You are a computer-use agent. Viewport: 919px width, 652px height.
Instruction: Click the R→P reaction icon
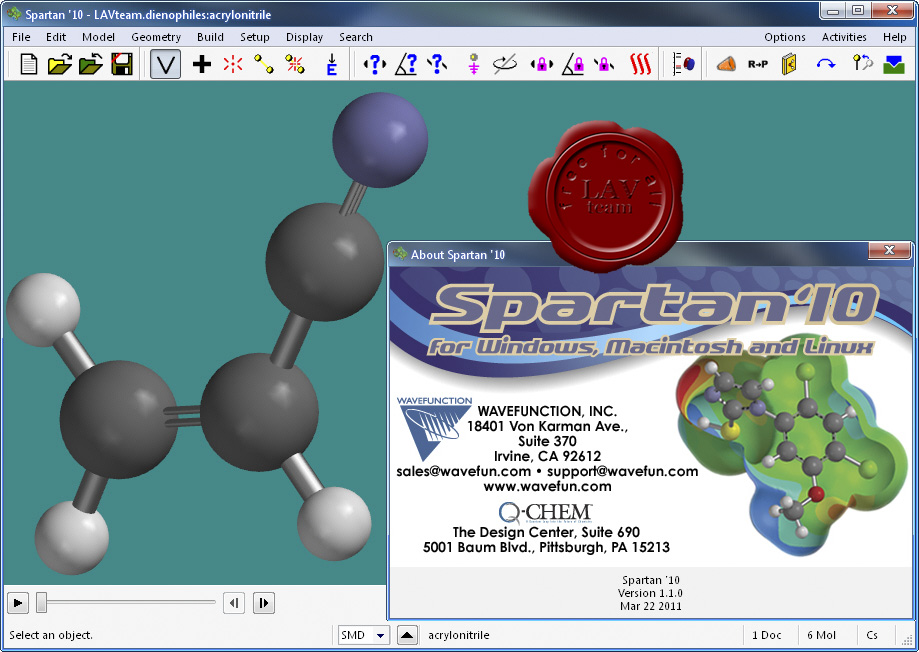click(758, 64)
